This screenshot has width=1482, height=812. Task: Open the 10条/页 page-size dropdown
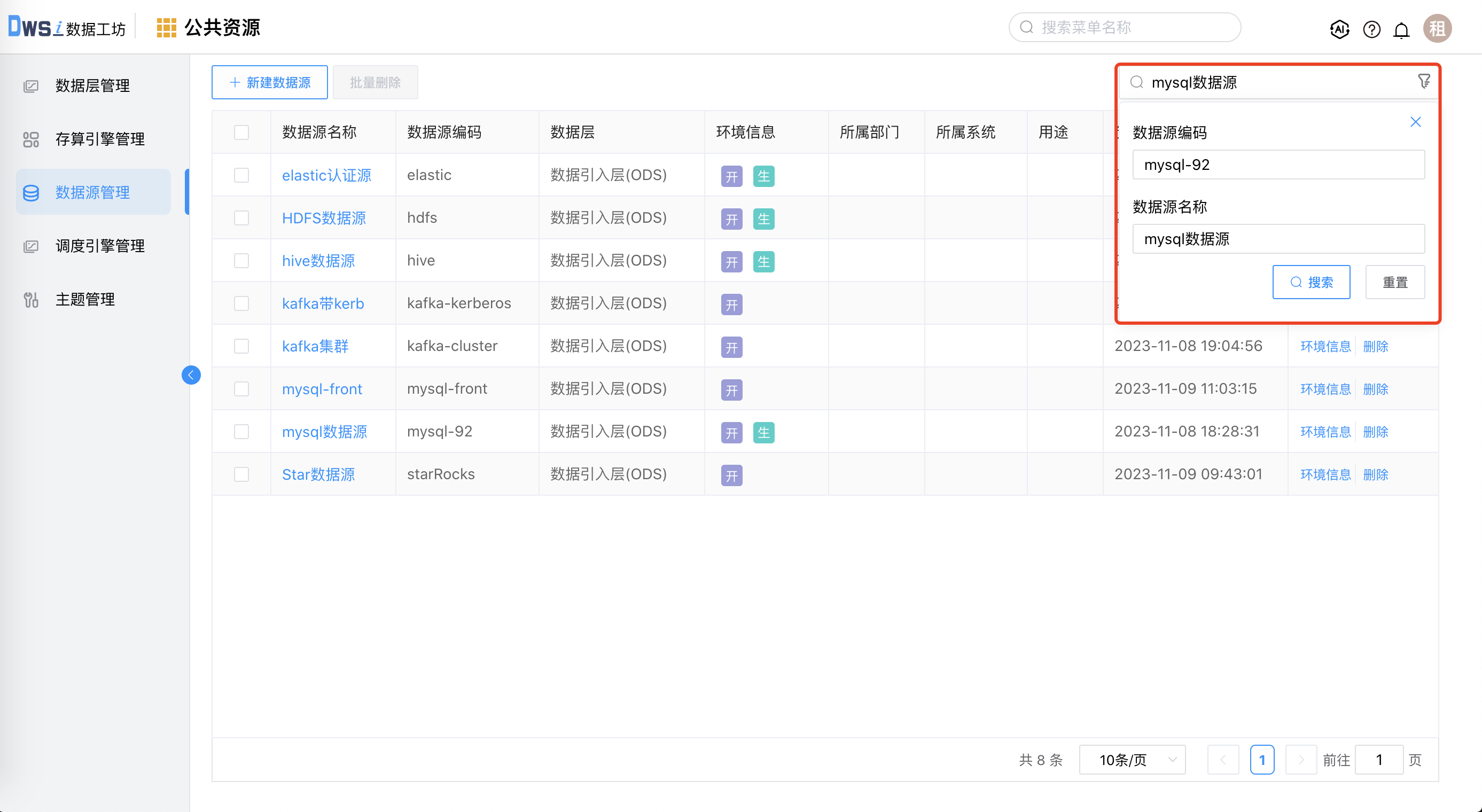[1132, 760]
